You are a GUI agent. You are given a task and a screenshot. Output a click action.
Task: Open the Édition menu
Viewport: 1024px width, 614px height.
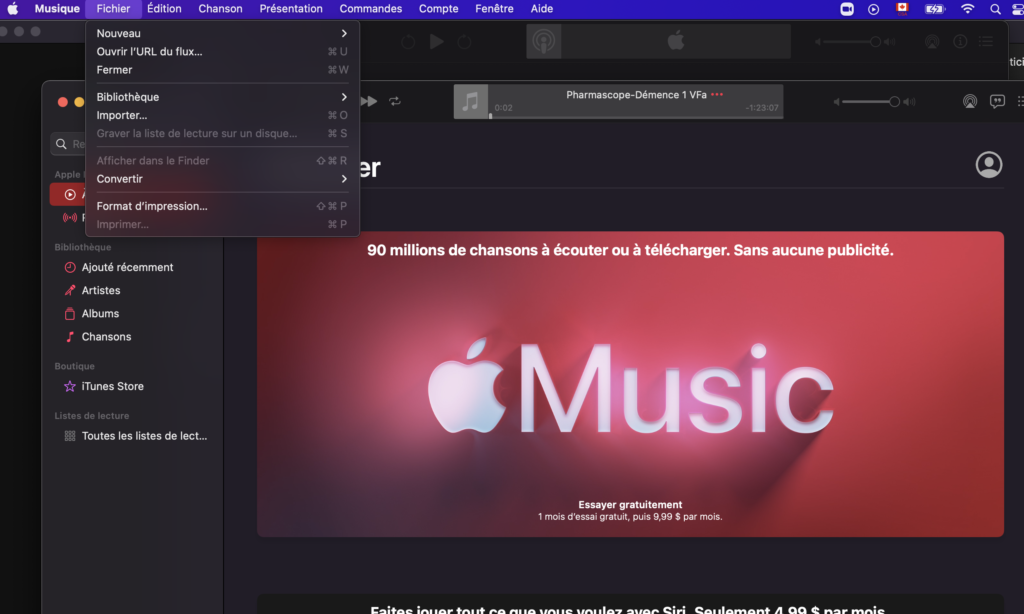164,9
